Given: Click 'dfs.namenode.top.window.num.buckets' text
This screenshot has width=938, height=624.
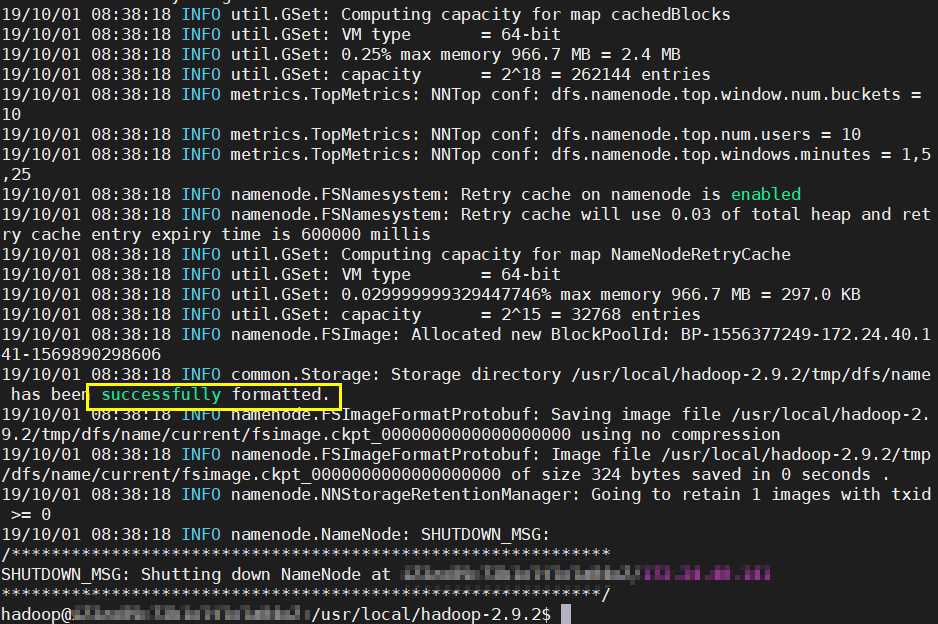Looking at the screenshot, I should pyautogui.click(x=726, y=95).
